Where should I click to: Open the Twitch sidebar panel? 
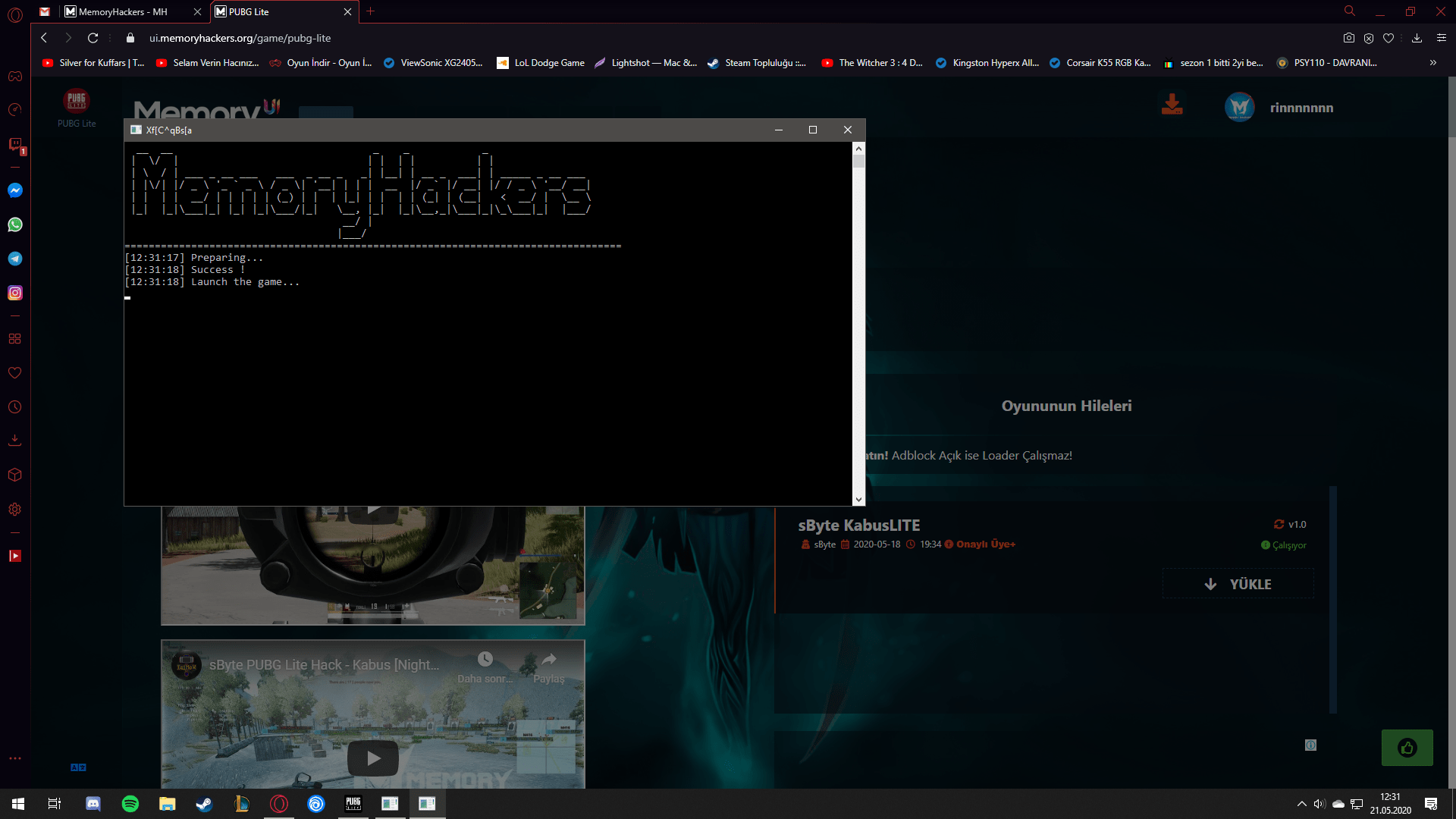click(15, 144)
